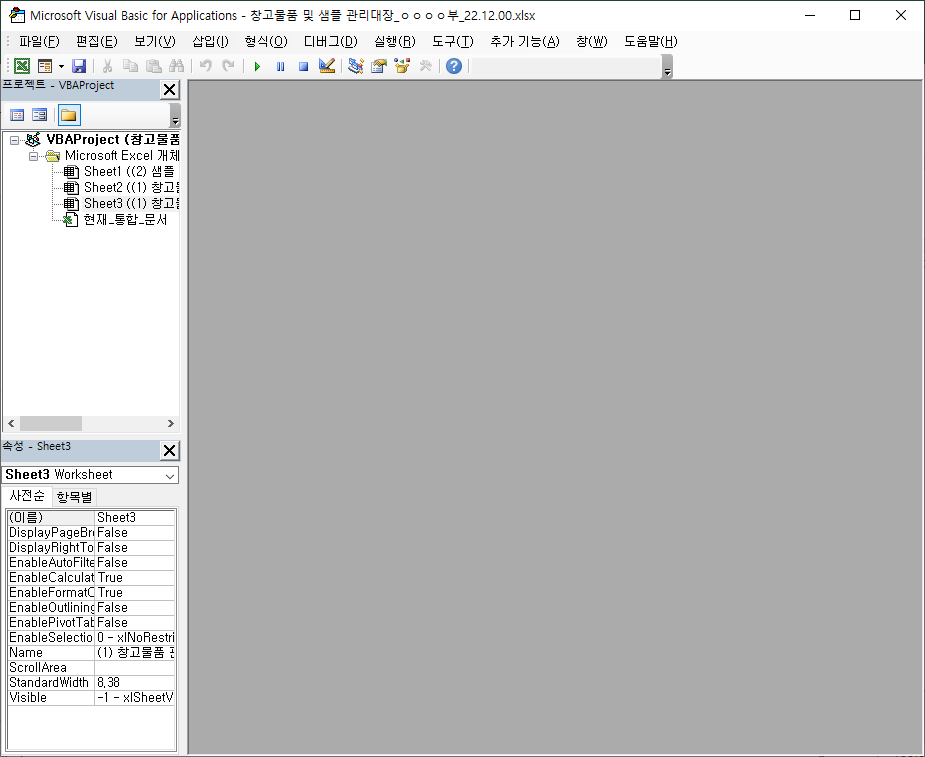Open the 보기(V) menu
Viewport: 925px width, 757px height.
point(155,42)
